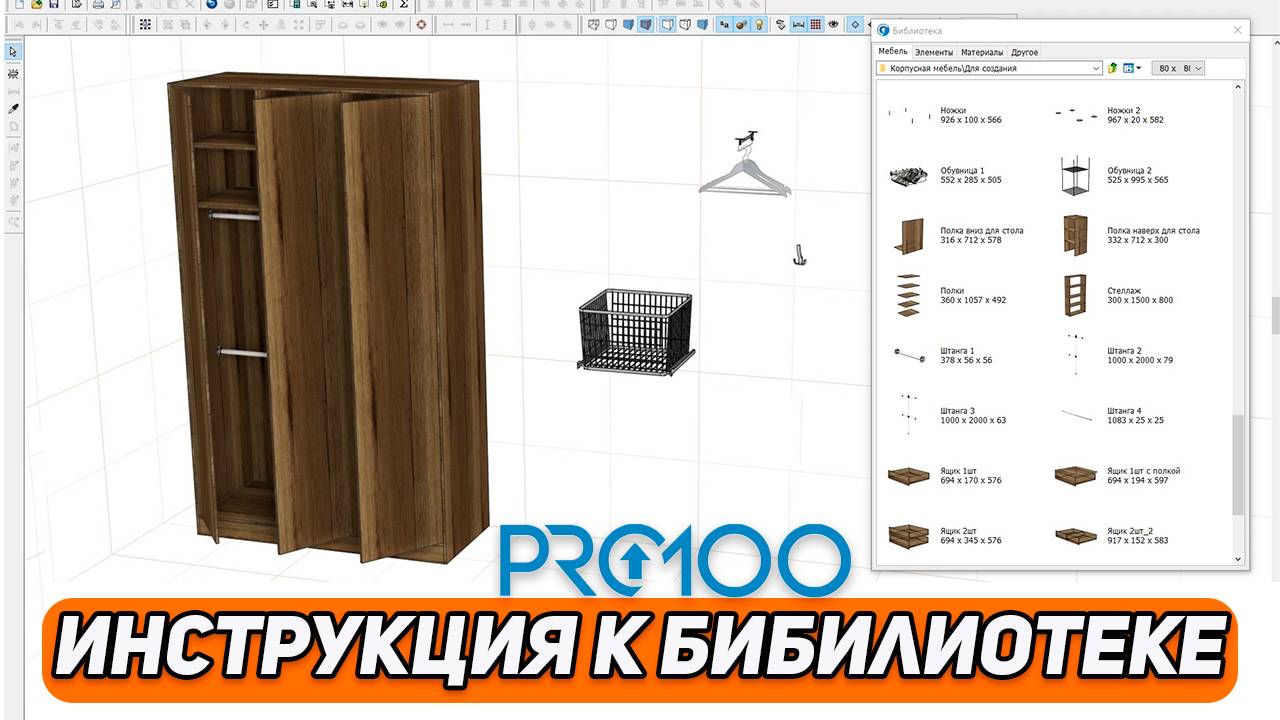
Task: Click the red target center icon
Action: (421, 25)
